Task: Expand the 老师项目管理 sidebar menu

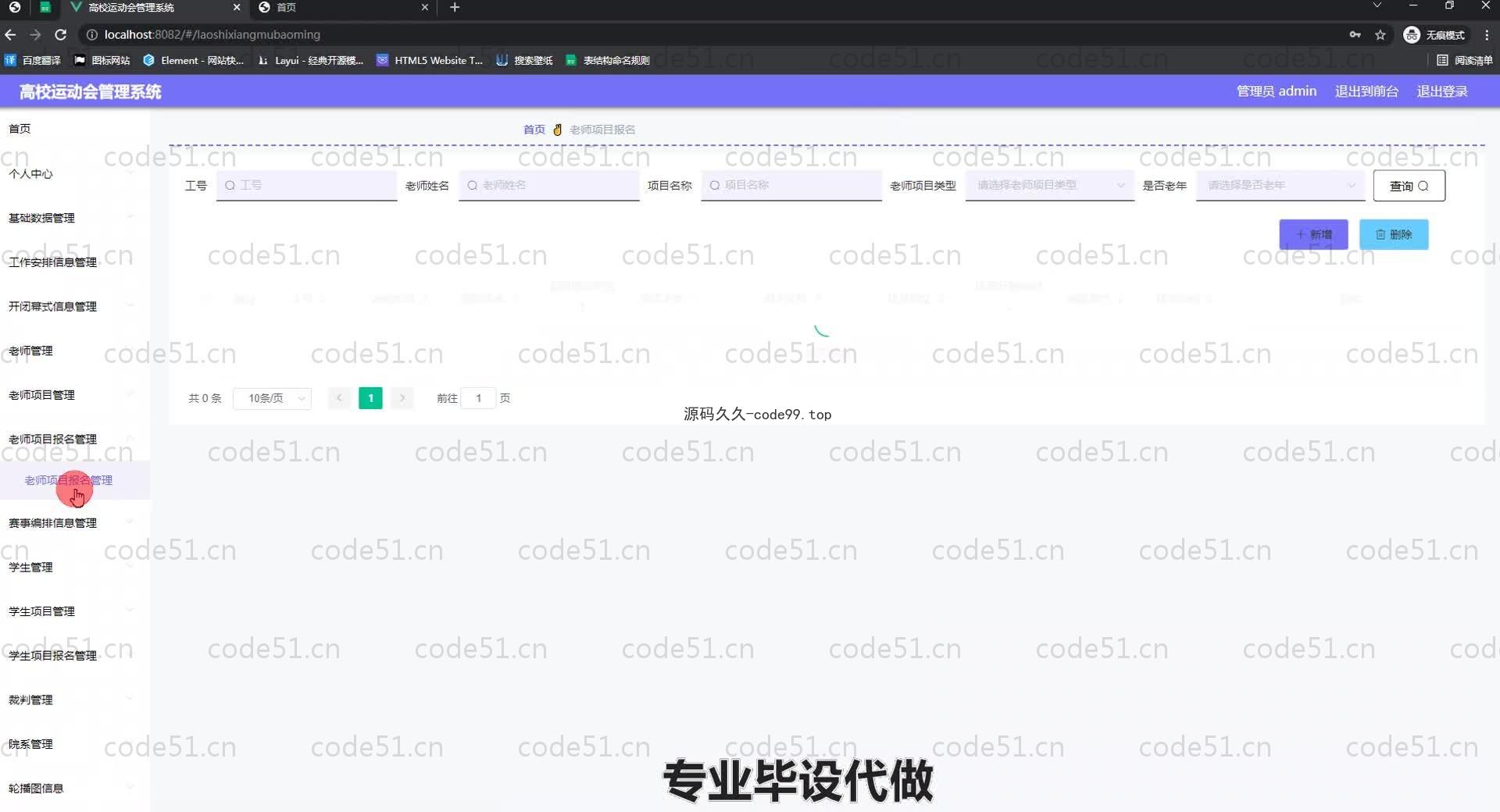Action: coord(75,395)
